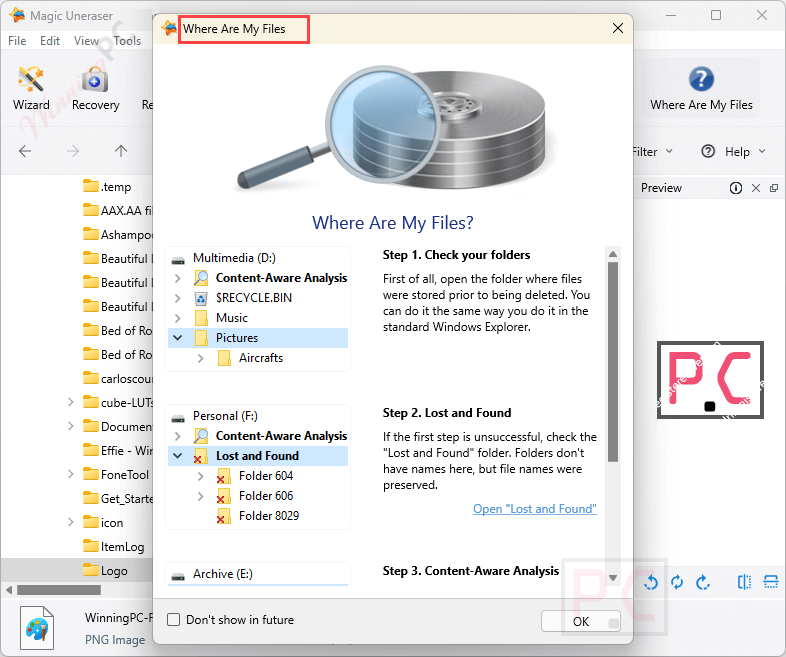Click the Archive (E:) drive icon
786x657 pixels.
click(178, 576)
